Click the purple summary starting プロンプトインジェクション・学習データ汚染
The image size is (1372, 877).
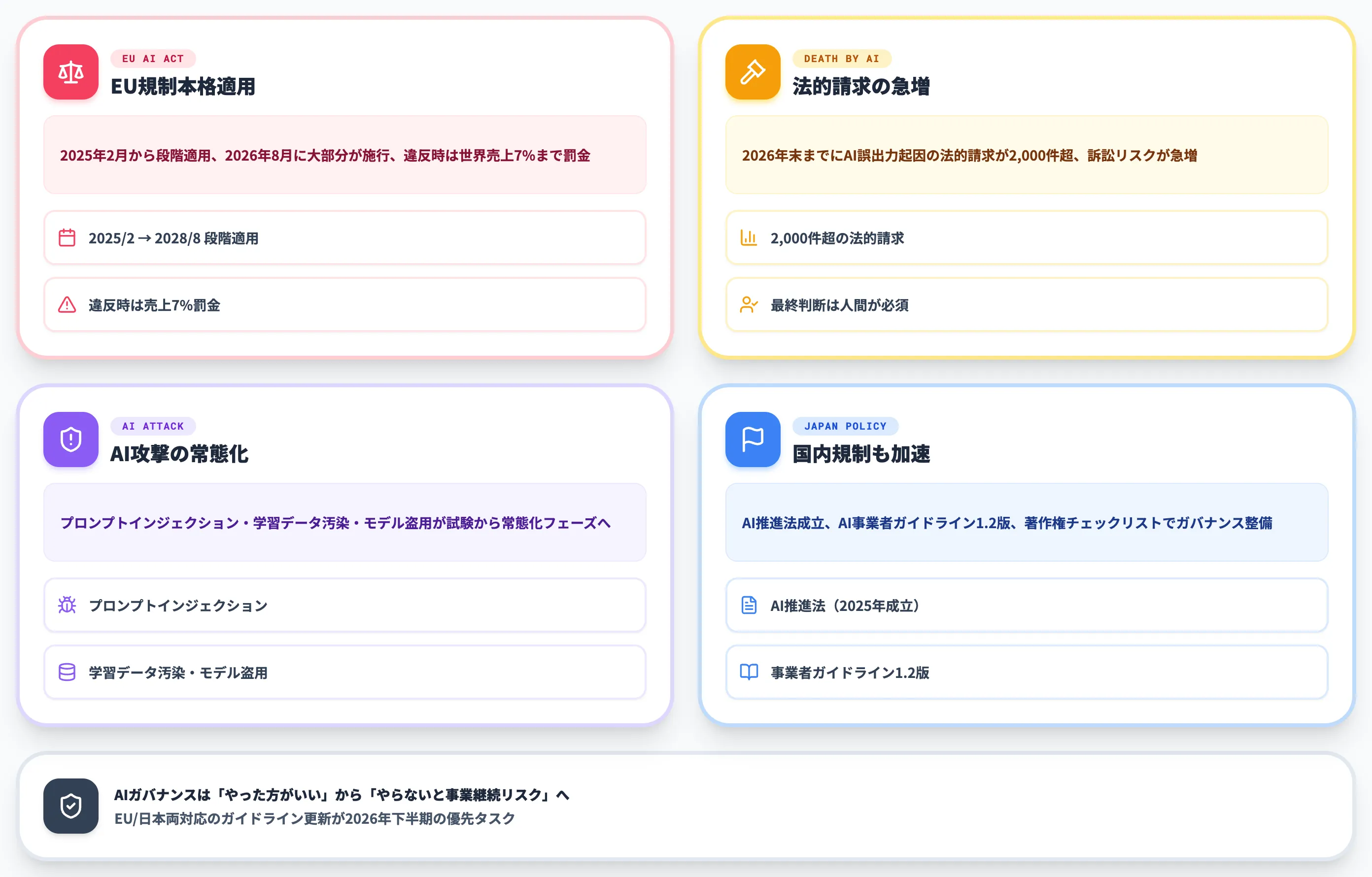(x=344, y=522)
